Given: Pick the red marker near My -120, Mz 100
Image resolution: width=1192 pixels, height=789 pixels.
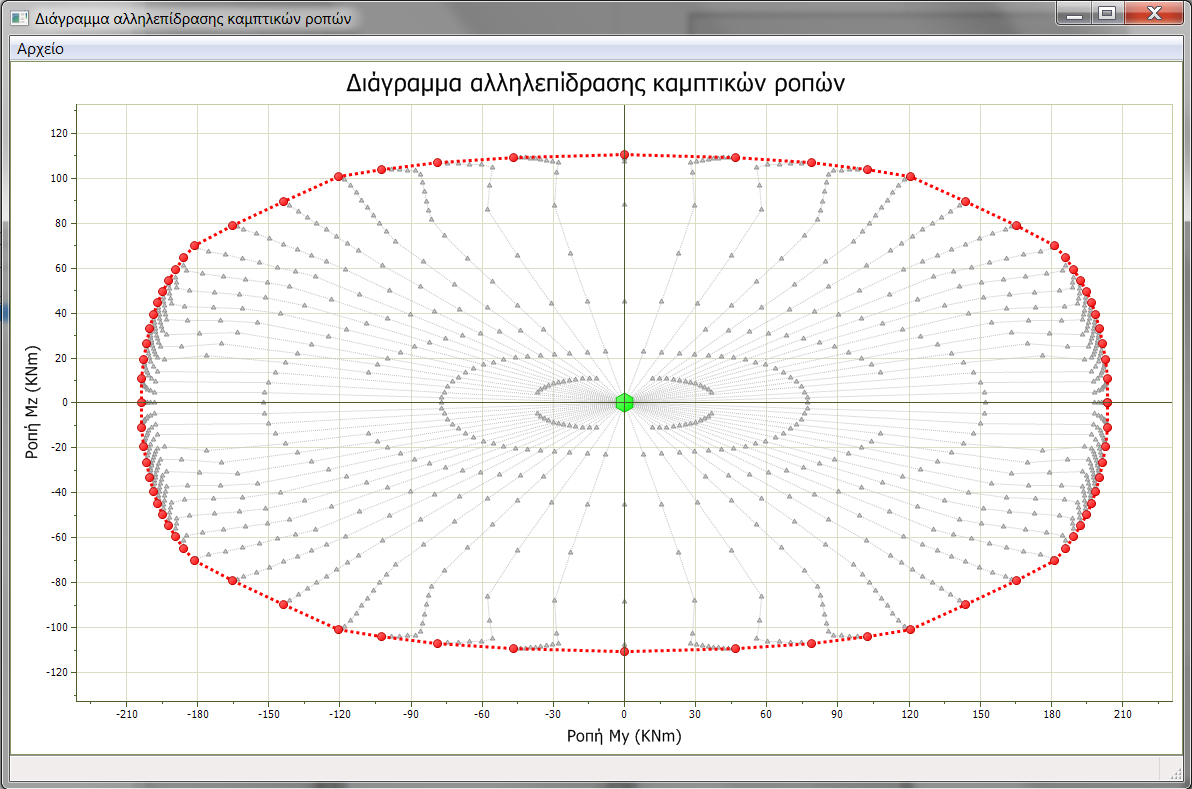Looking at the screenshot, I should click(338, 177).
